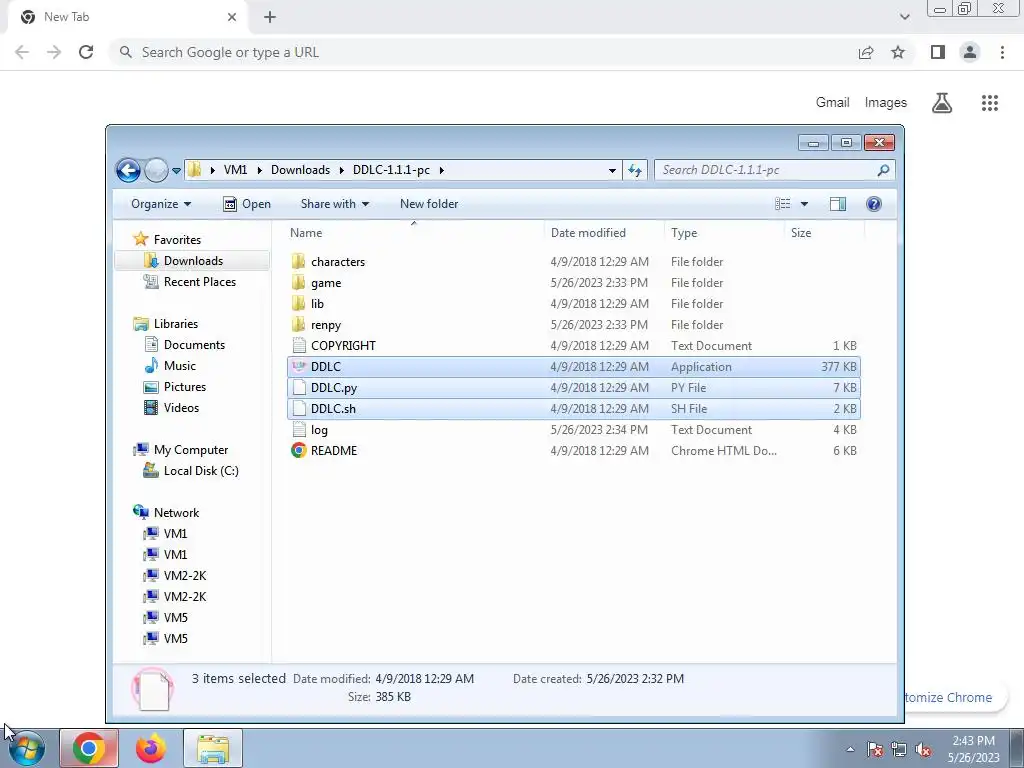Click the Explorer Forward arrow button

tap(156, 170)
